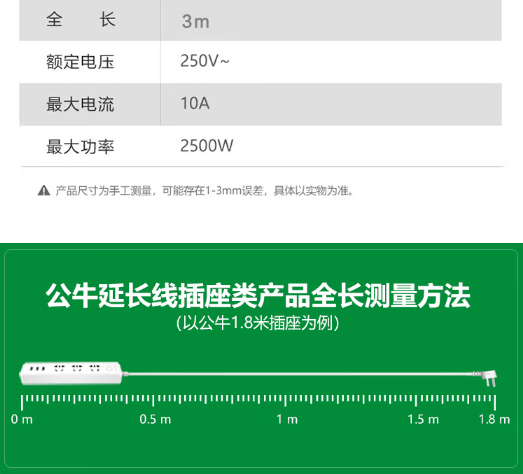The width and height of the screenshot is (523, 474).
Task: Click the USB ports on power strip
Action: coord(37,369)
